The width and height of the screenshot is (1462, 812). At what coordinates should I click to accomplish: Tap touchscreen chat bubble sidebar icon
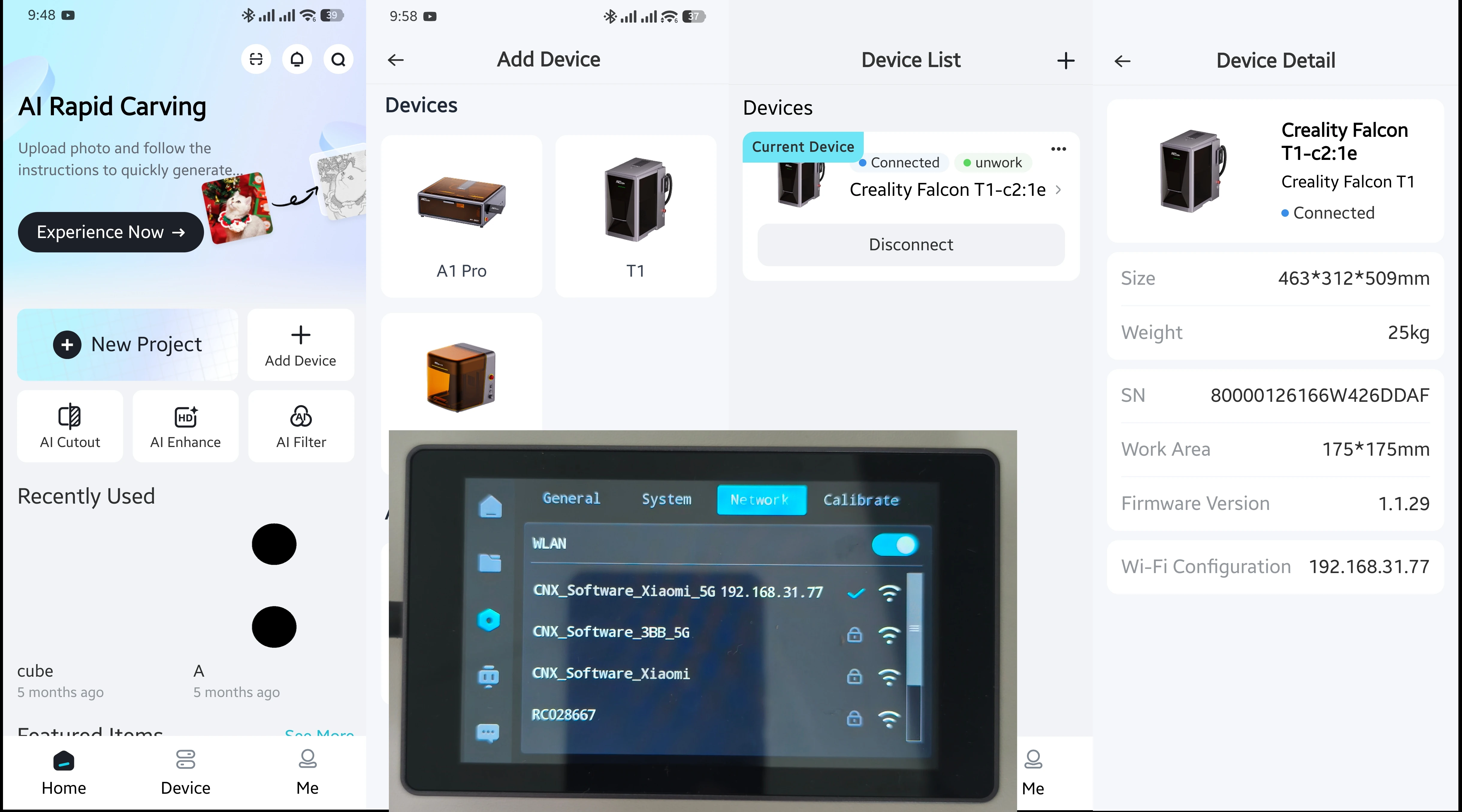(487, 733)
